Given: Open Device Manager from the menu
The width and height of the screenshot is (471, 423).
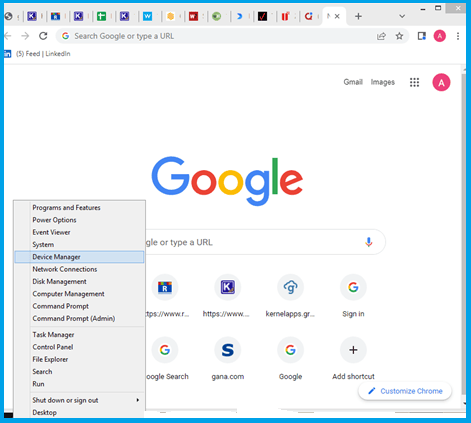Looking at the screenshot, I should click(79, 257).
